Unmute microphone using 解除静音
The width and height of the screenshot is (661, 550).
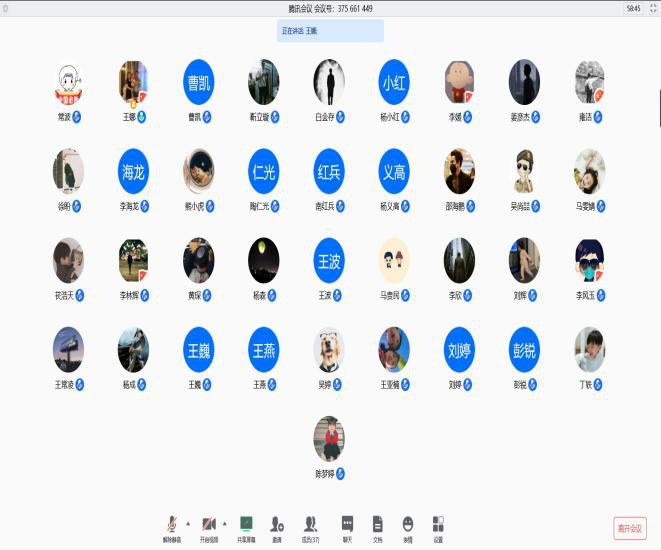coord(171,526)
